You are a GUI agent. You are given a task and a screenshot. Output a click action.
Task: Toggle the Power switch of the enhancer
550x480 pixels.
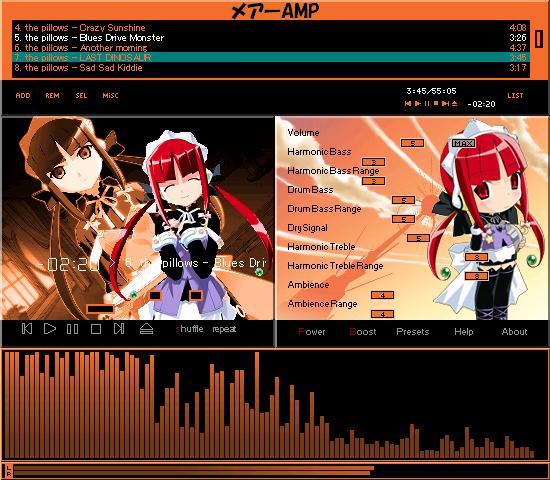[x=311, y=332]
